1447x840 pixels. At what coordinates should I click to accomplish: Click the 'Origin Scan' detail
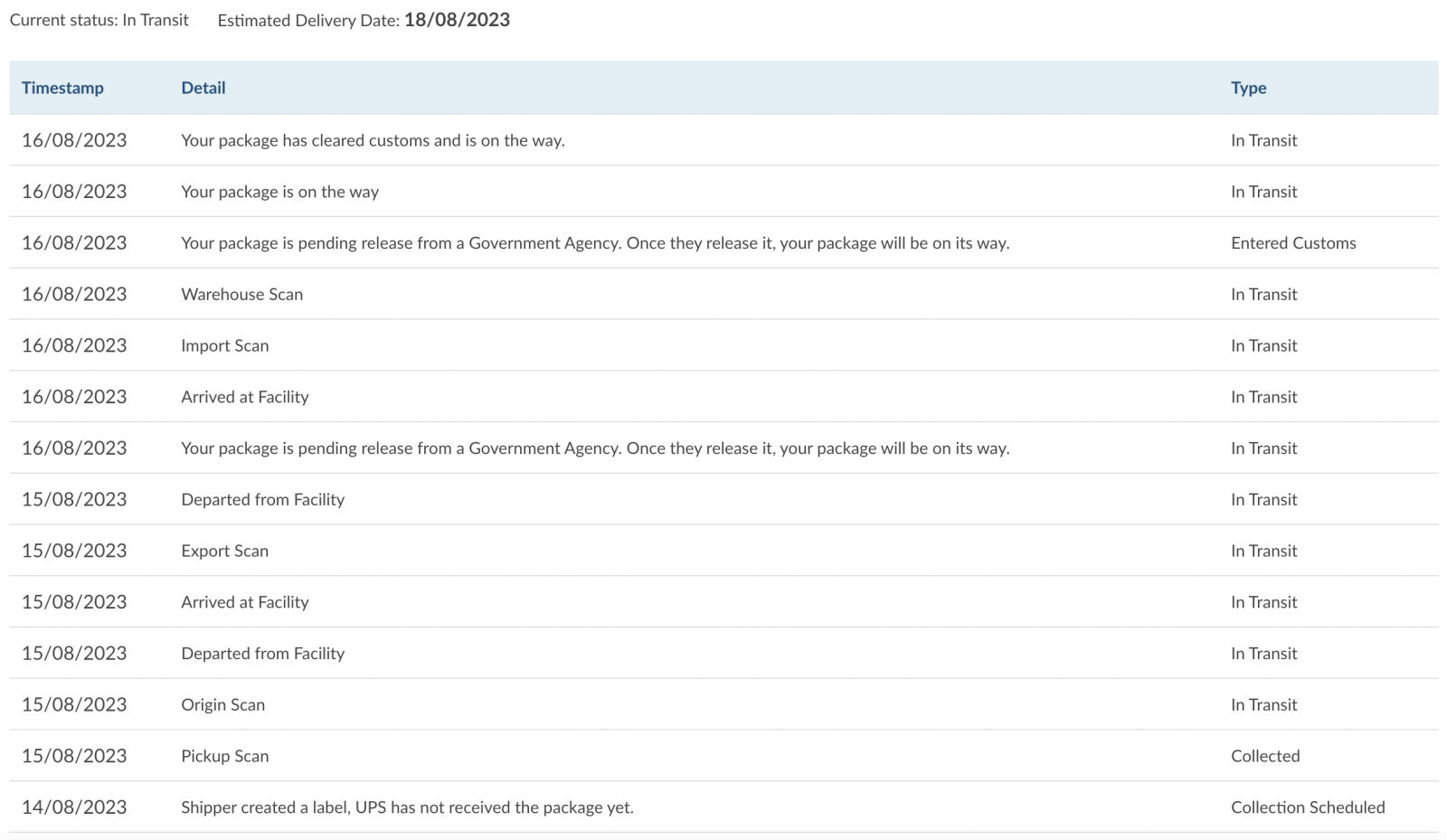(x=222, y=704)
